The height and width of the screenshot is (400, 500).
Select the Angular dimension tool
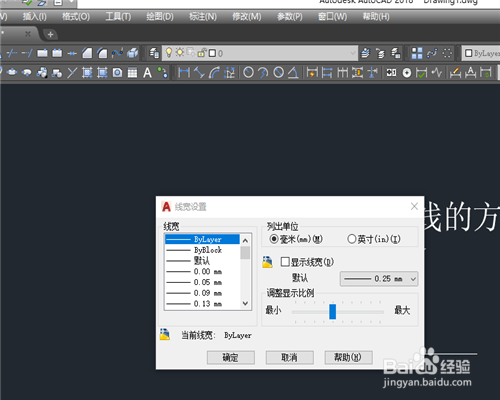[293, 72]
